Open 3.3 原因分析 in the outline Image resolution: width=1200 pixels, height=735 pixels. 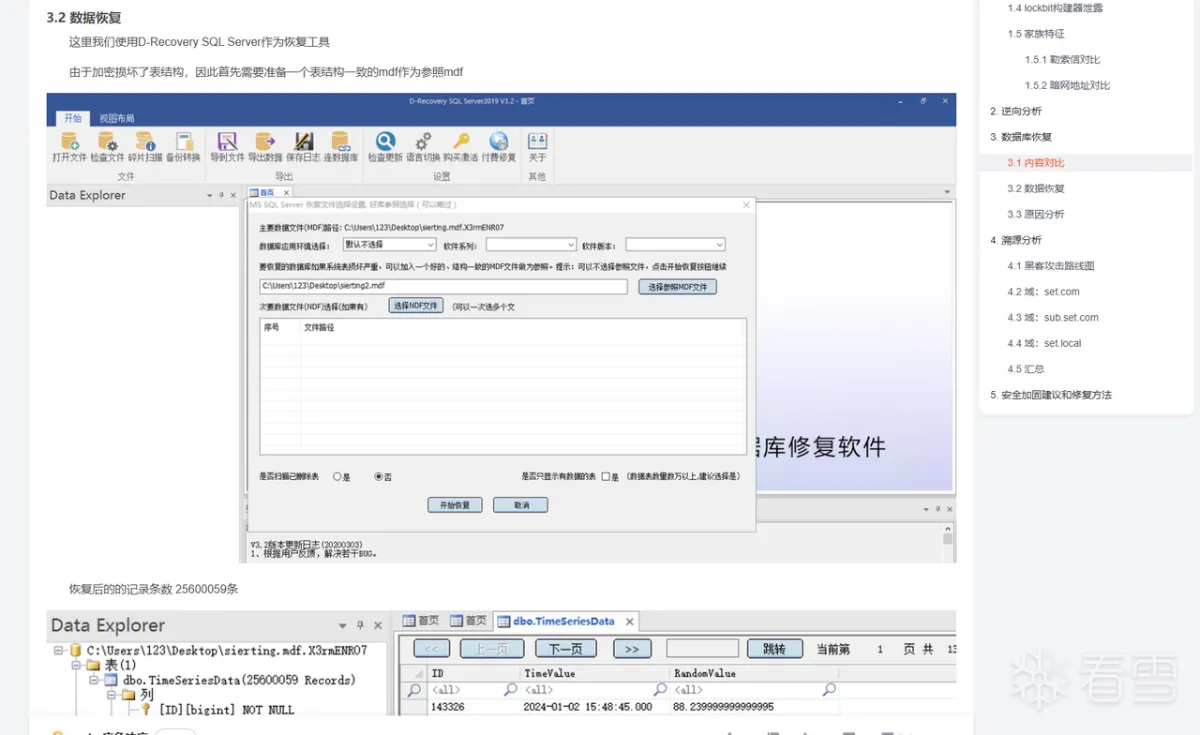[1036, 214]
